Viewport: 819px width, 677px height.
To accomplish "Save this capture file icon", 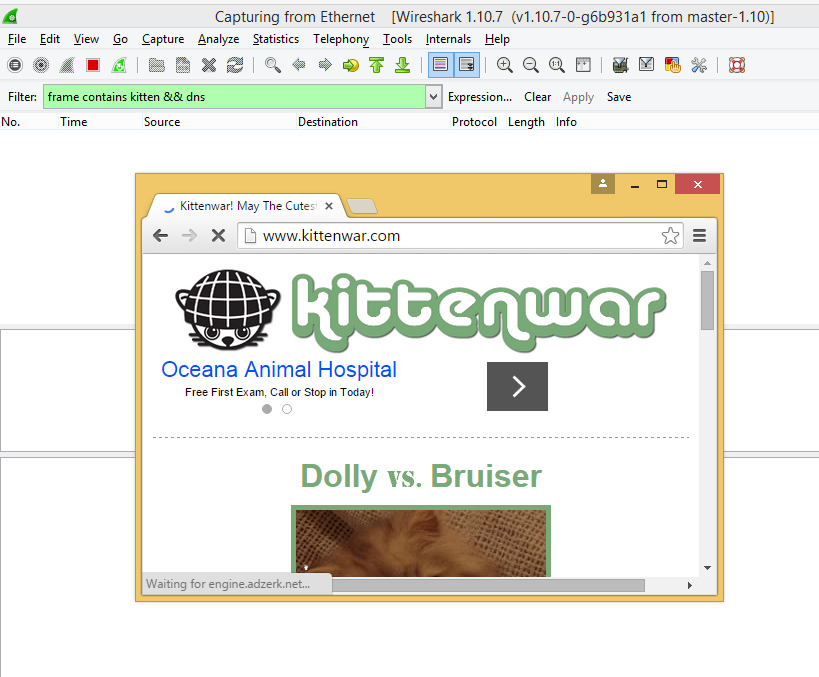I will coord(183,65).
